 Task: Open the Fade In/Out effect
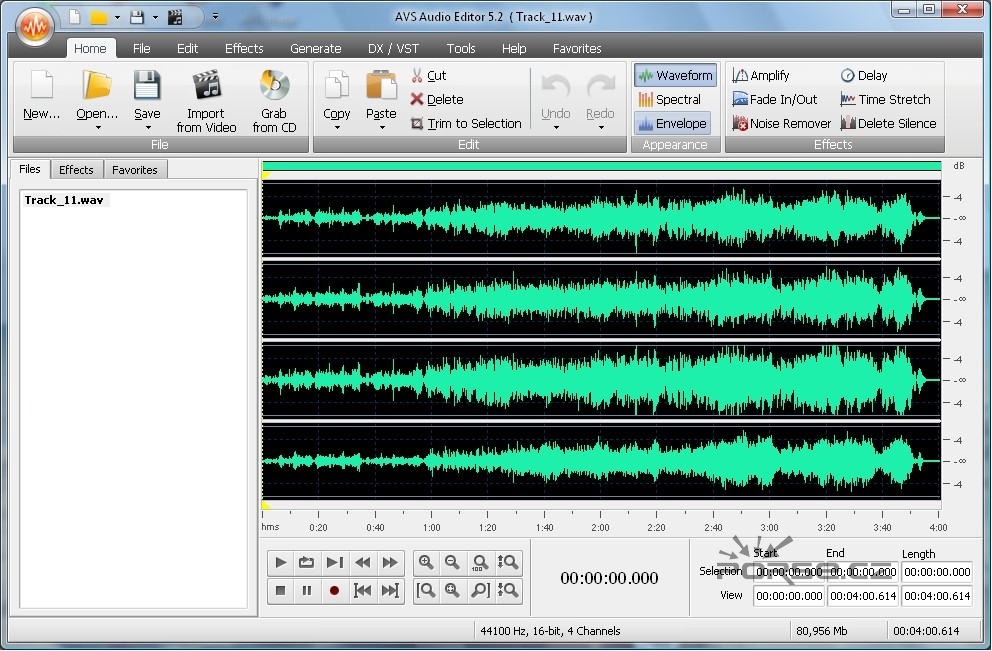click(x=775, y=99)
